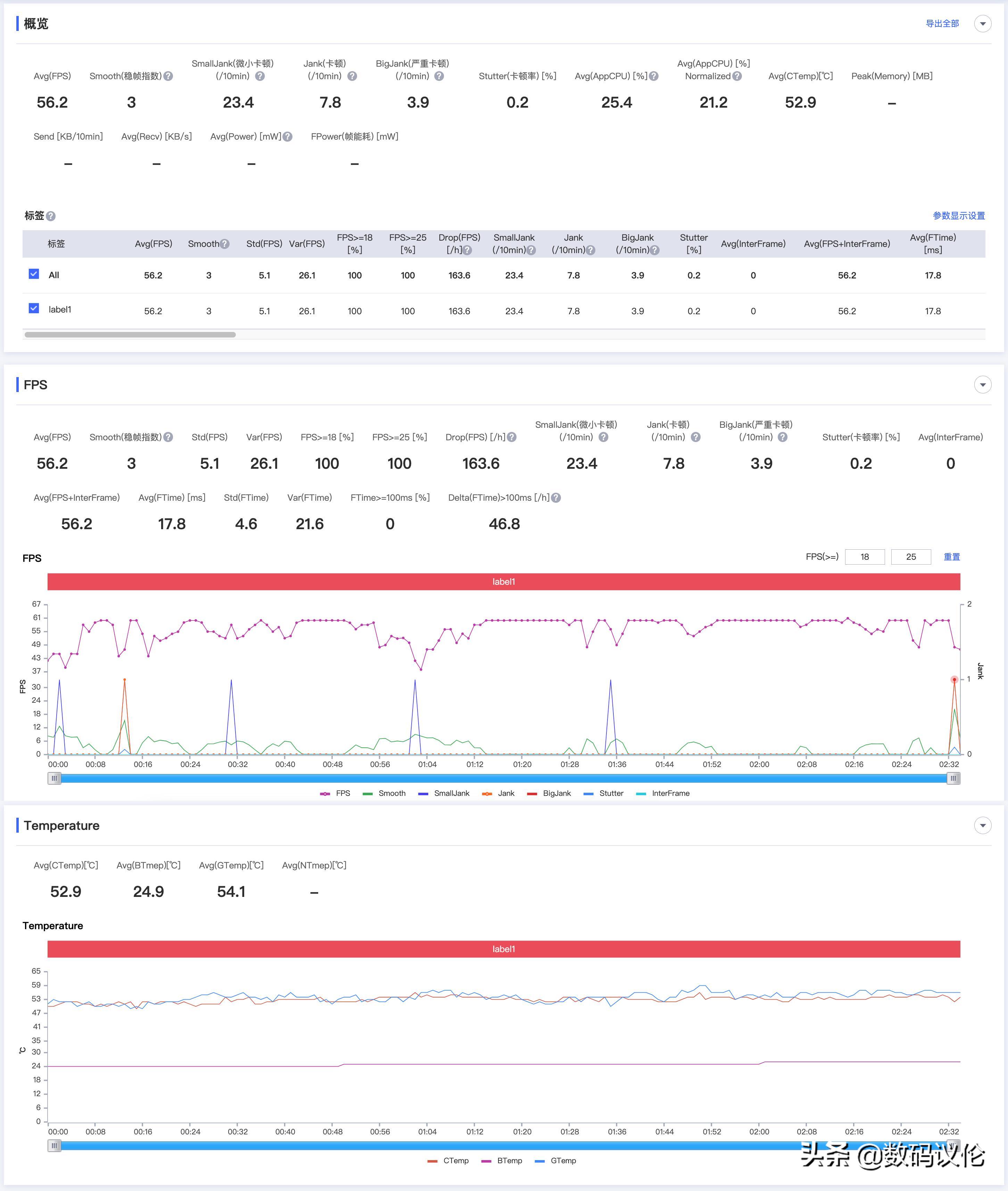Click help icon beside 标签 heading
The width and height of the screenshot is (1008, 1191).
coord(51,216)
